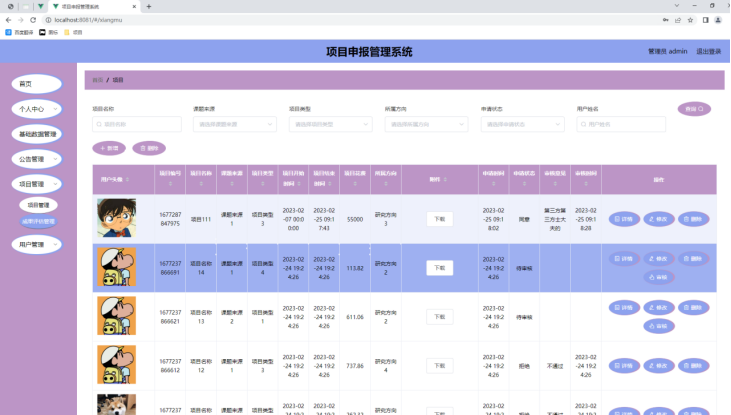This screenshot has height=415, width=731.
Task: Expand 公告管理 sidebar menu
Action: point(37,159)
